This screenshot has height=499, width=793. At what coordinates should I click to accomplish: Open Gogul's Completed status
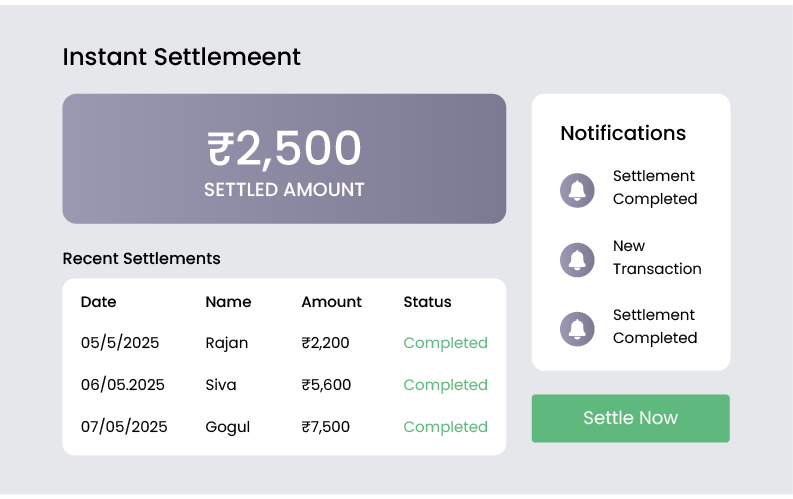point(445,427)
